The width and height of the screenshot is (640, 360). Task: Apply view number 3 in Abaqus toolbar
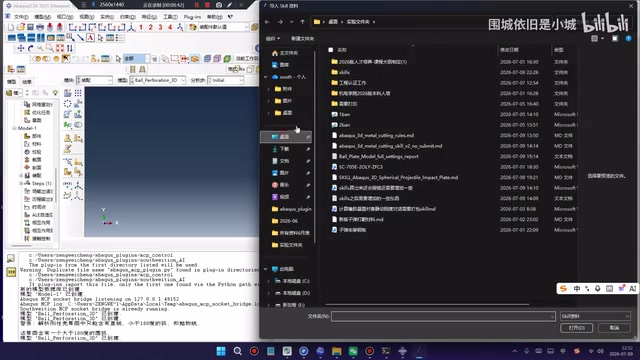tap(160, 27)
